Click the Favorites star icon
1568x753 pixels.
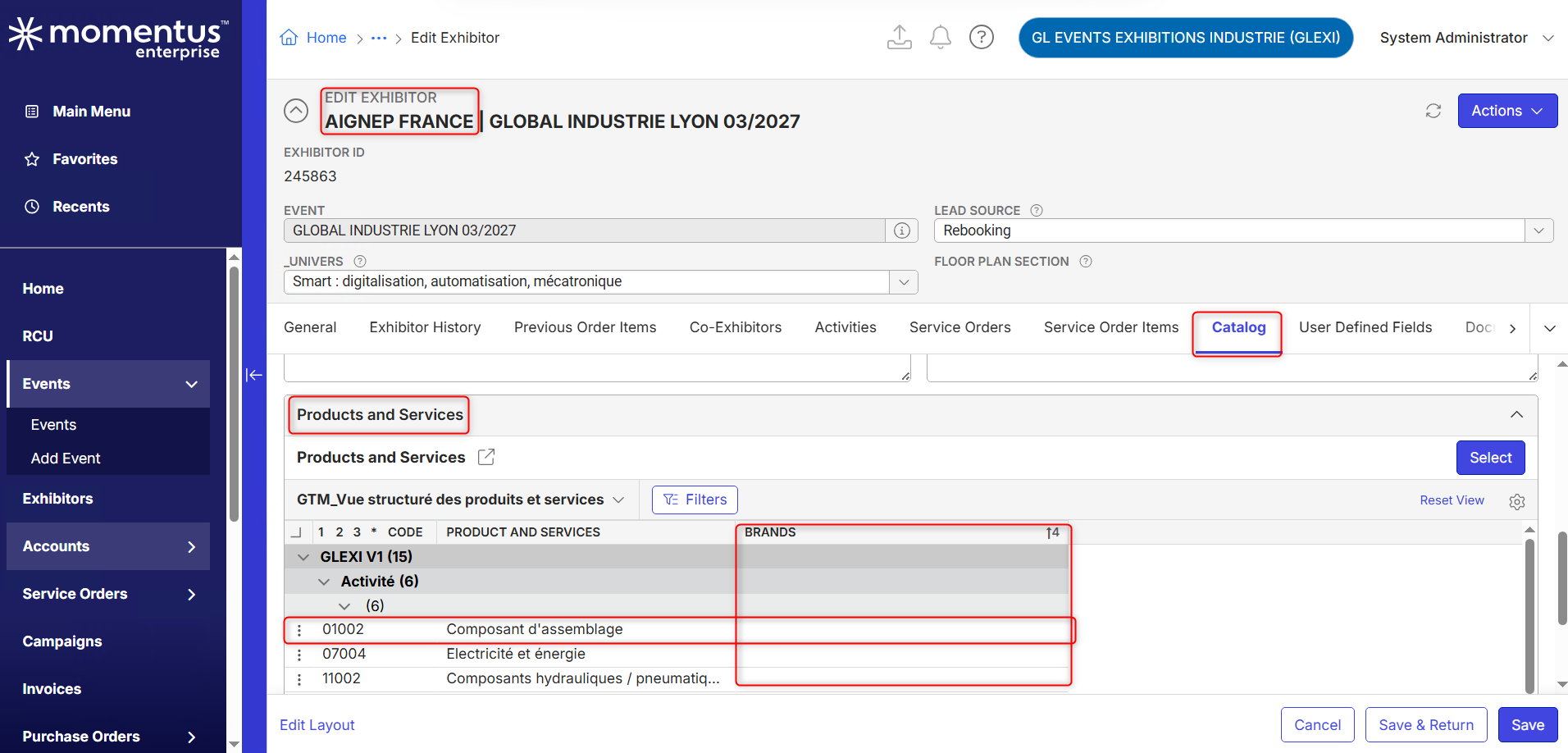pos(32,159)
